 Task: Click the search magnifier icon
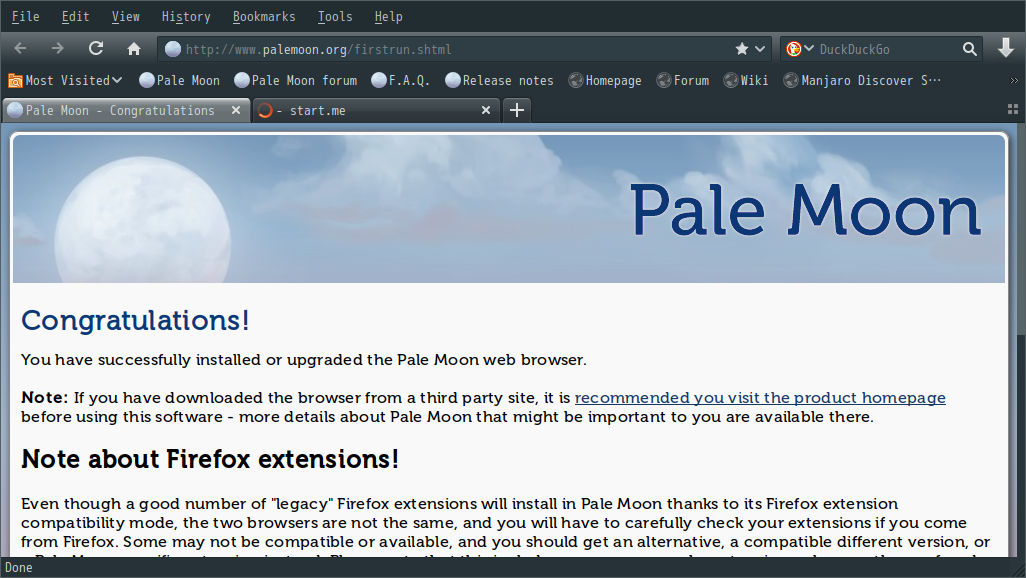click(969, 49)
